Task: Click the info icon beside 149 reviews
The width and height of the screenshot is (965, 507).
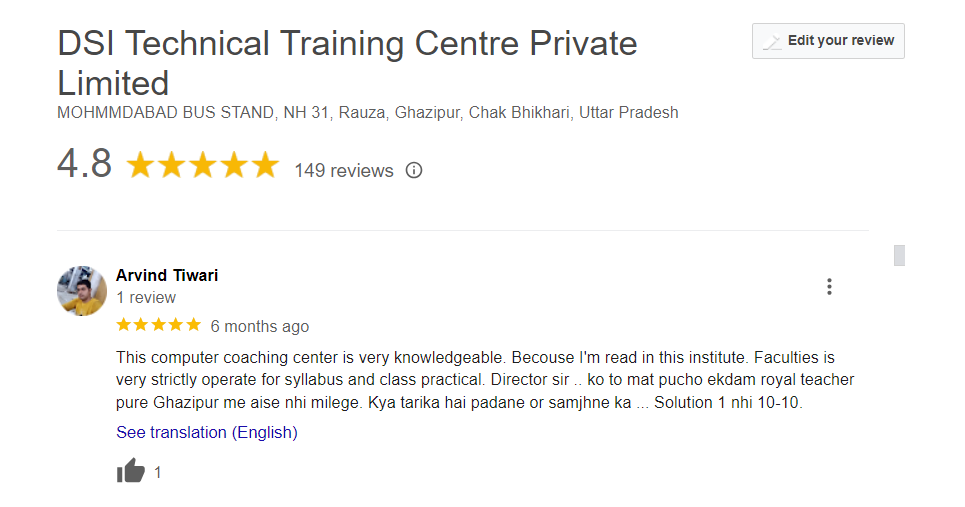Action: pos(414,170)
